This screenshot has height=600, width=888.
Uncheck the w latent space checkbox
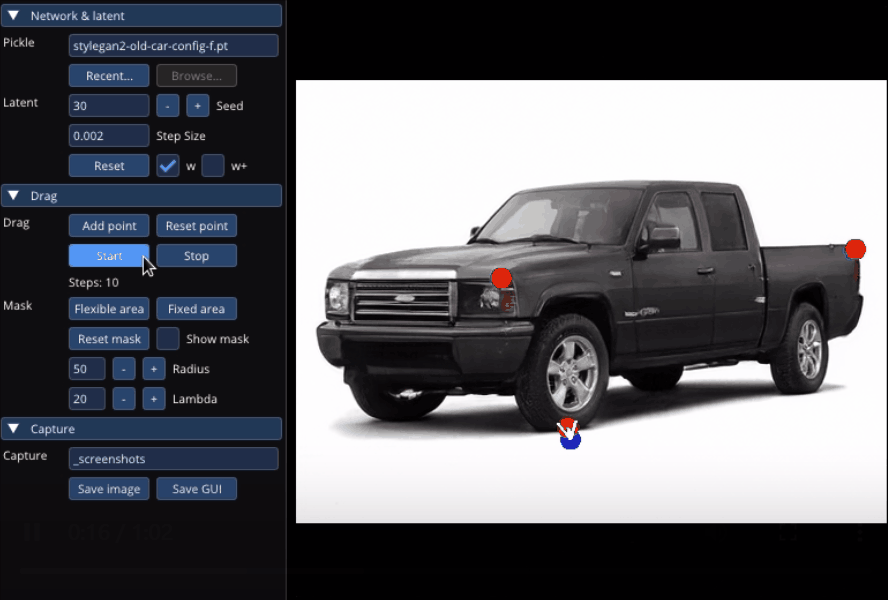[x=168, y=165]
